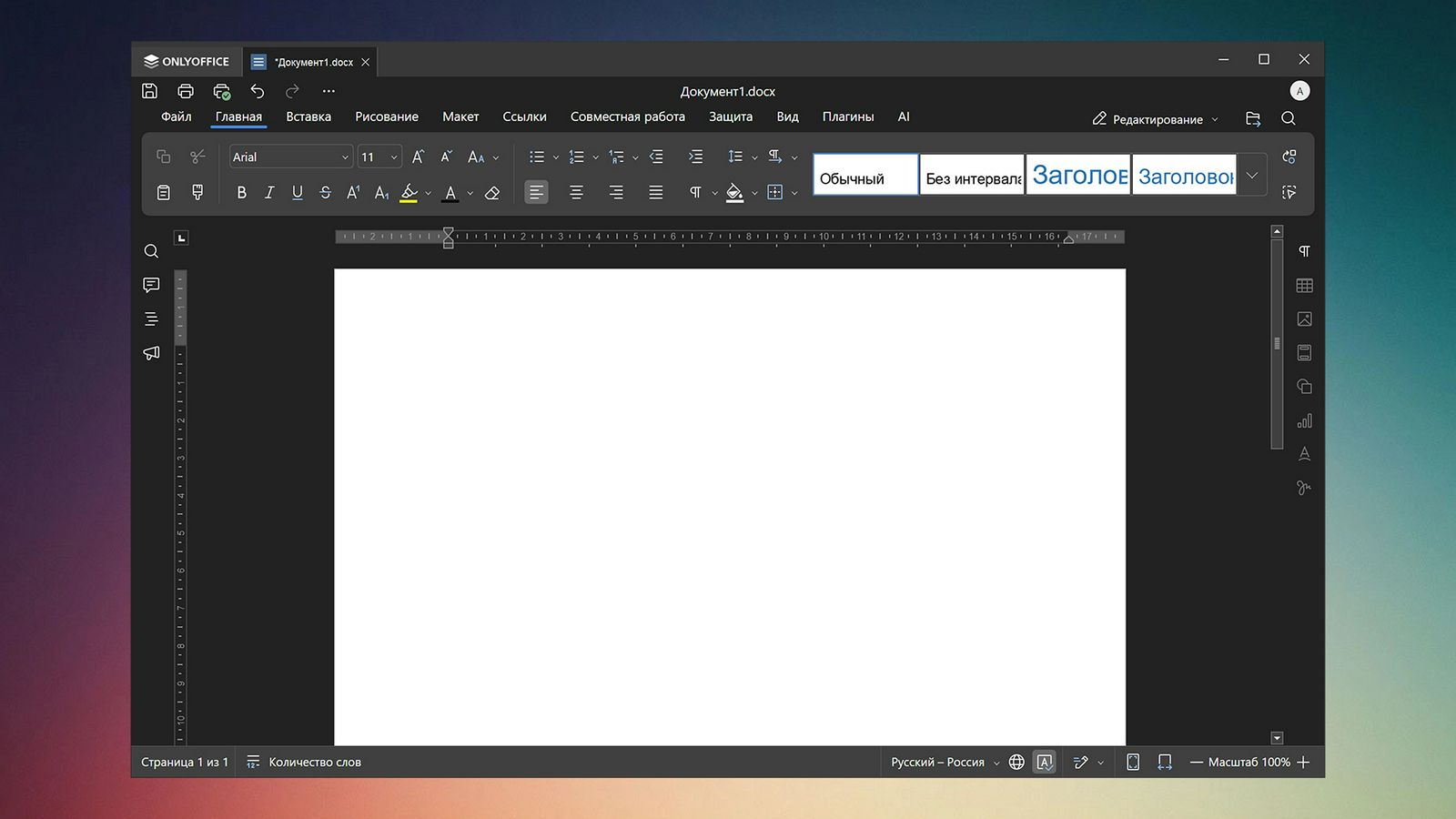Toggle spell checking in status bar
1456x819 pixels.
[x=1045, y=763]
